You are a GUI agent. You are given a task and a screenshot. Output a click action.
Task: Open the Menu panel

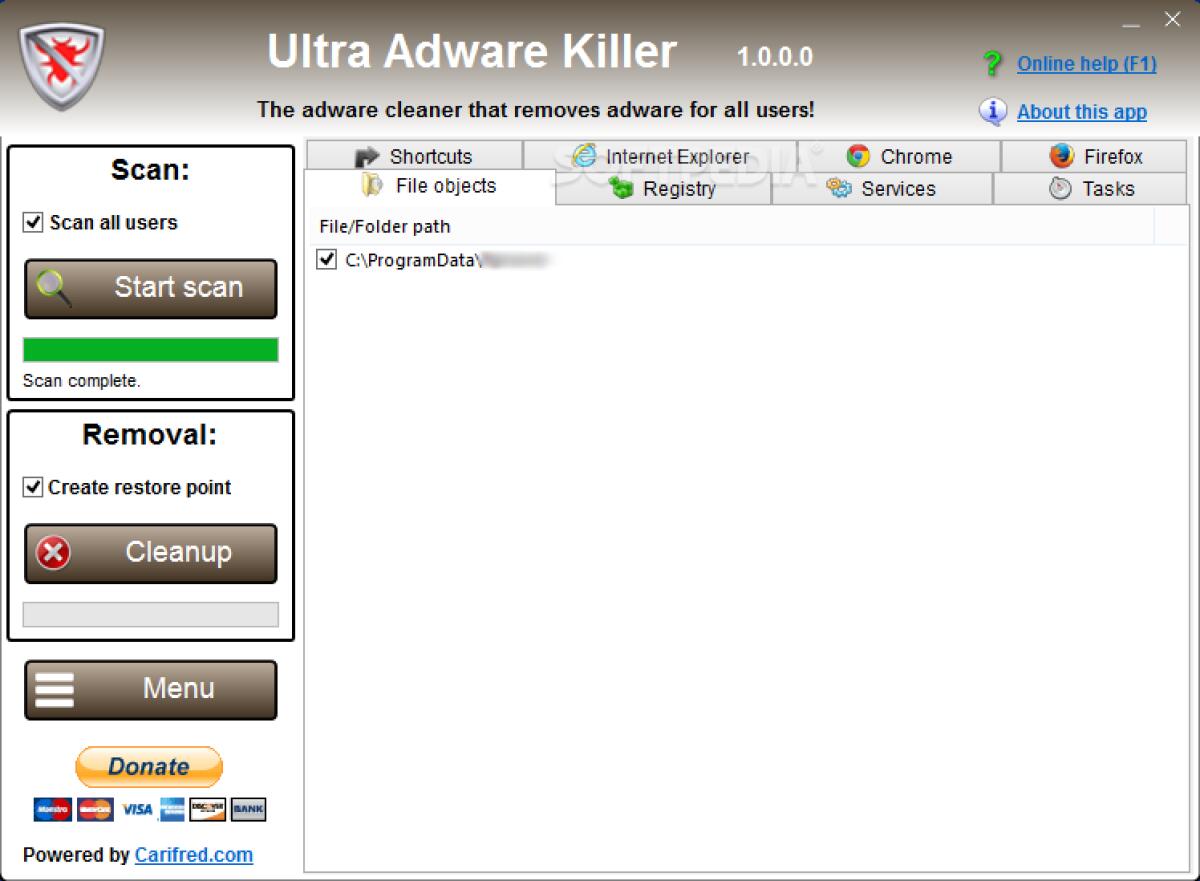150,689
